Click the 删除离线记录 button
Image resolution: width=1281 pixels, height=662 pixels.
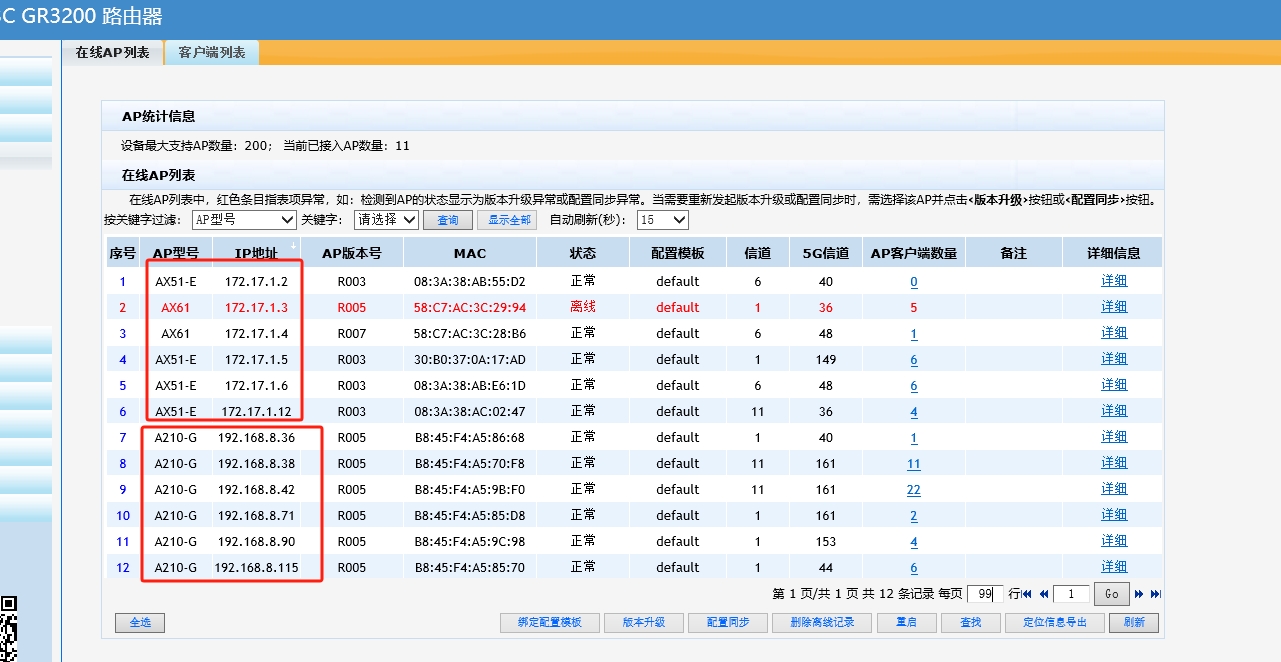click(x=822, y=622)
